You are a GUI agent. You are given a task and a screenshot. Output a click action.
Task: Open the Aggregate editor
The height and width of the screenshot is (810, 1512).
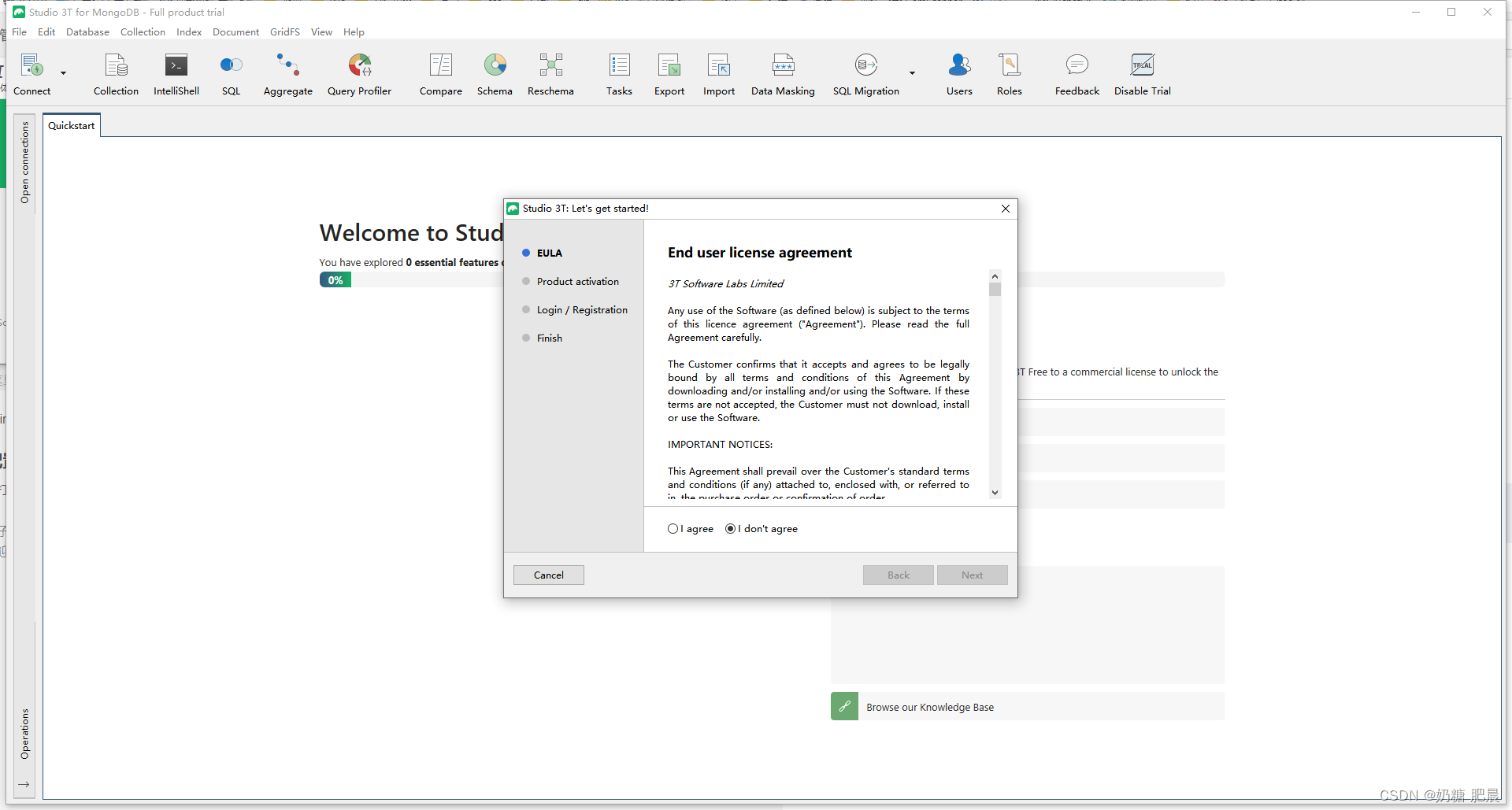pos(287,73)
